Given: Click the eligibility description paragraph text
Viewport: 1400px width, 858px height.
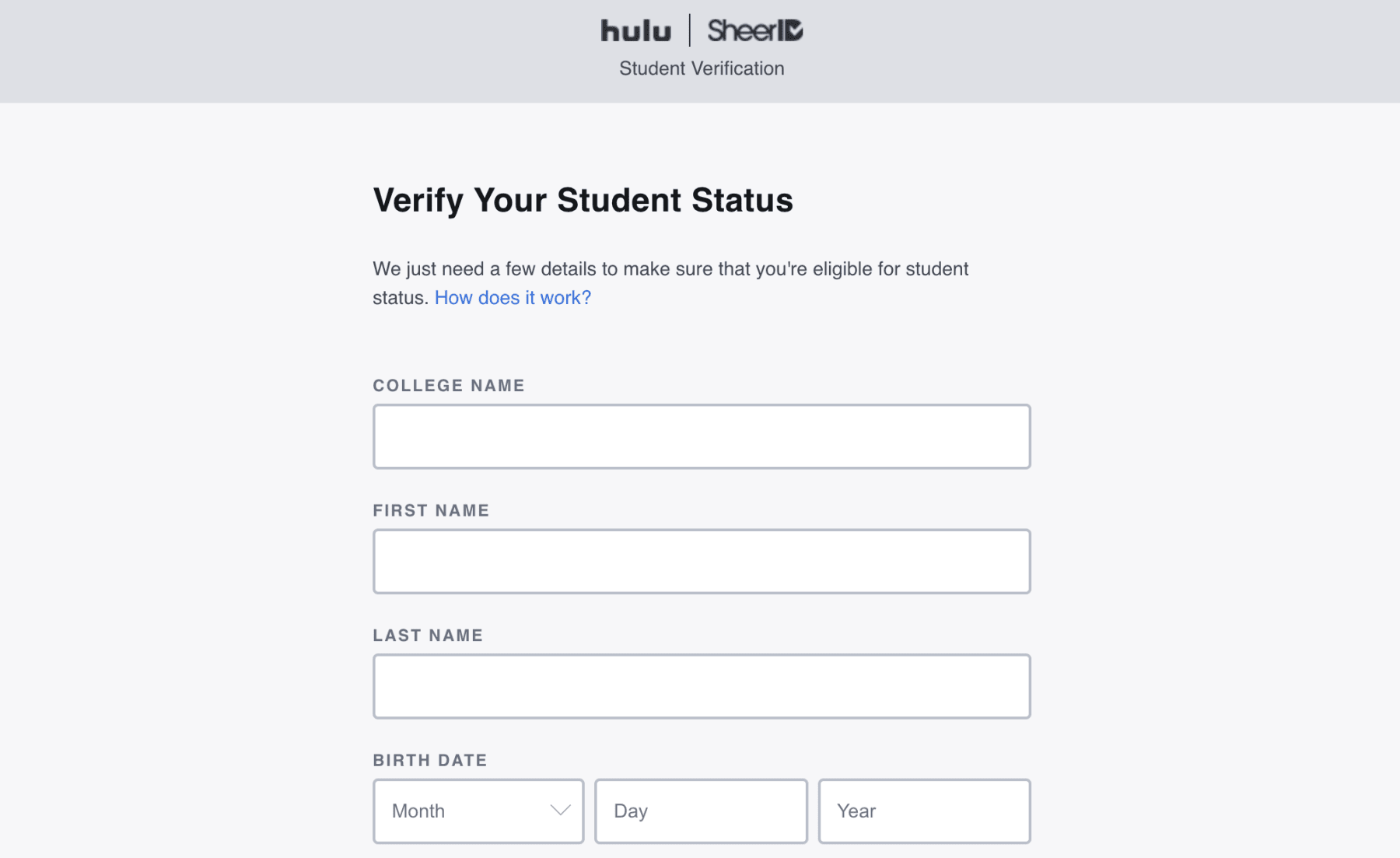Looking at the screenshot, I should (x=670, y=269).
